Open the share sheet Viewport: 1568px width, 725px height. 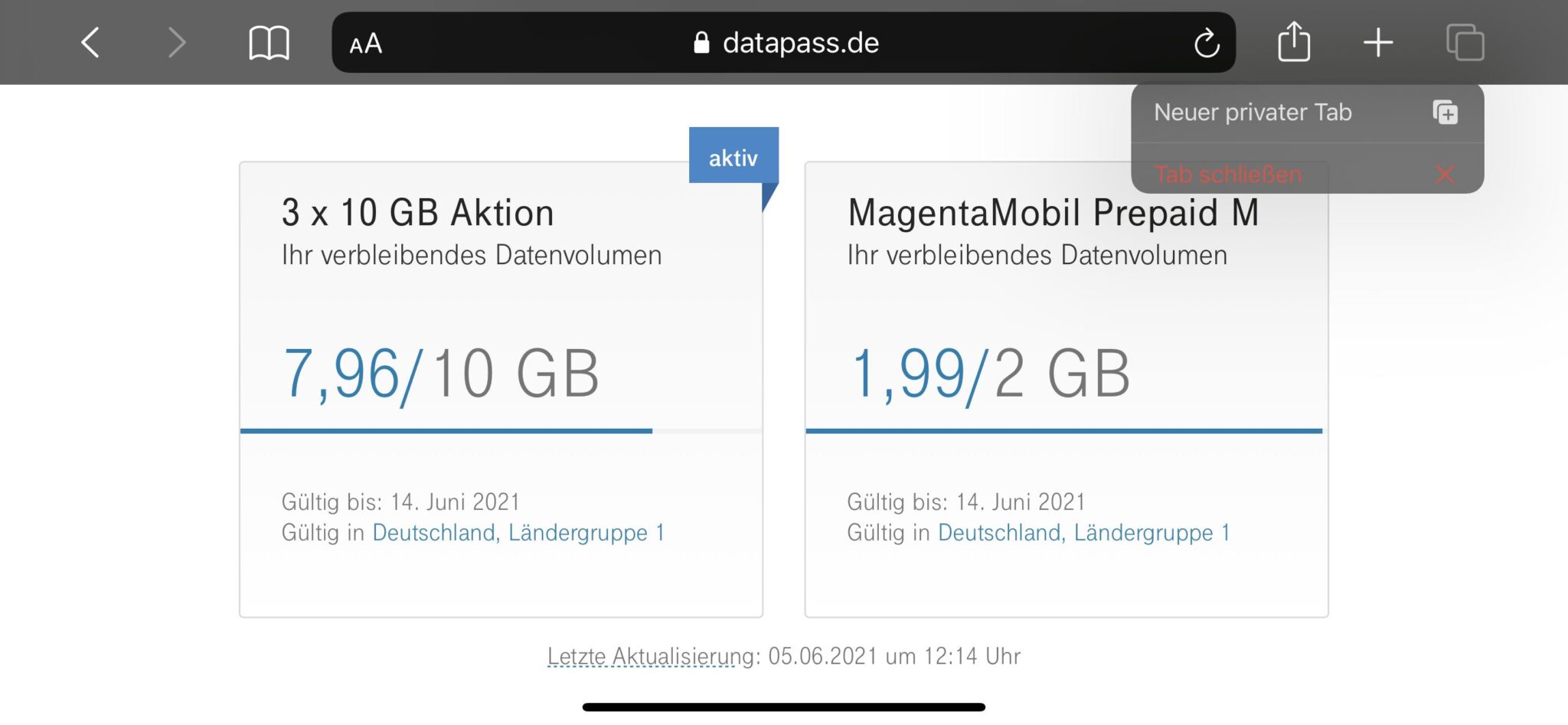[x=1294, y=42]
